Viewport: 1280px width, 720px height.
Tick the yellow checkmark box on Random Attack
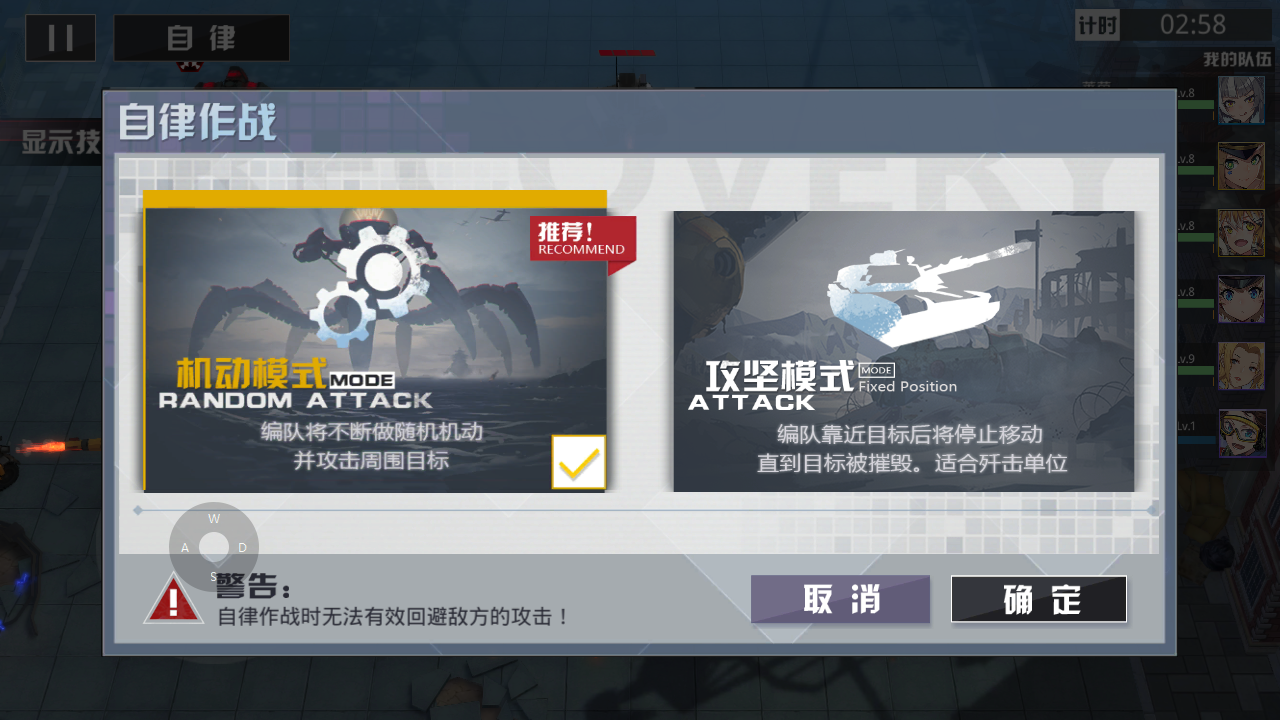[x=579, y=462]
